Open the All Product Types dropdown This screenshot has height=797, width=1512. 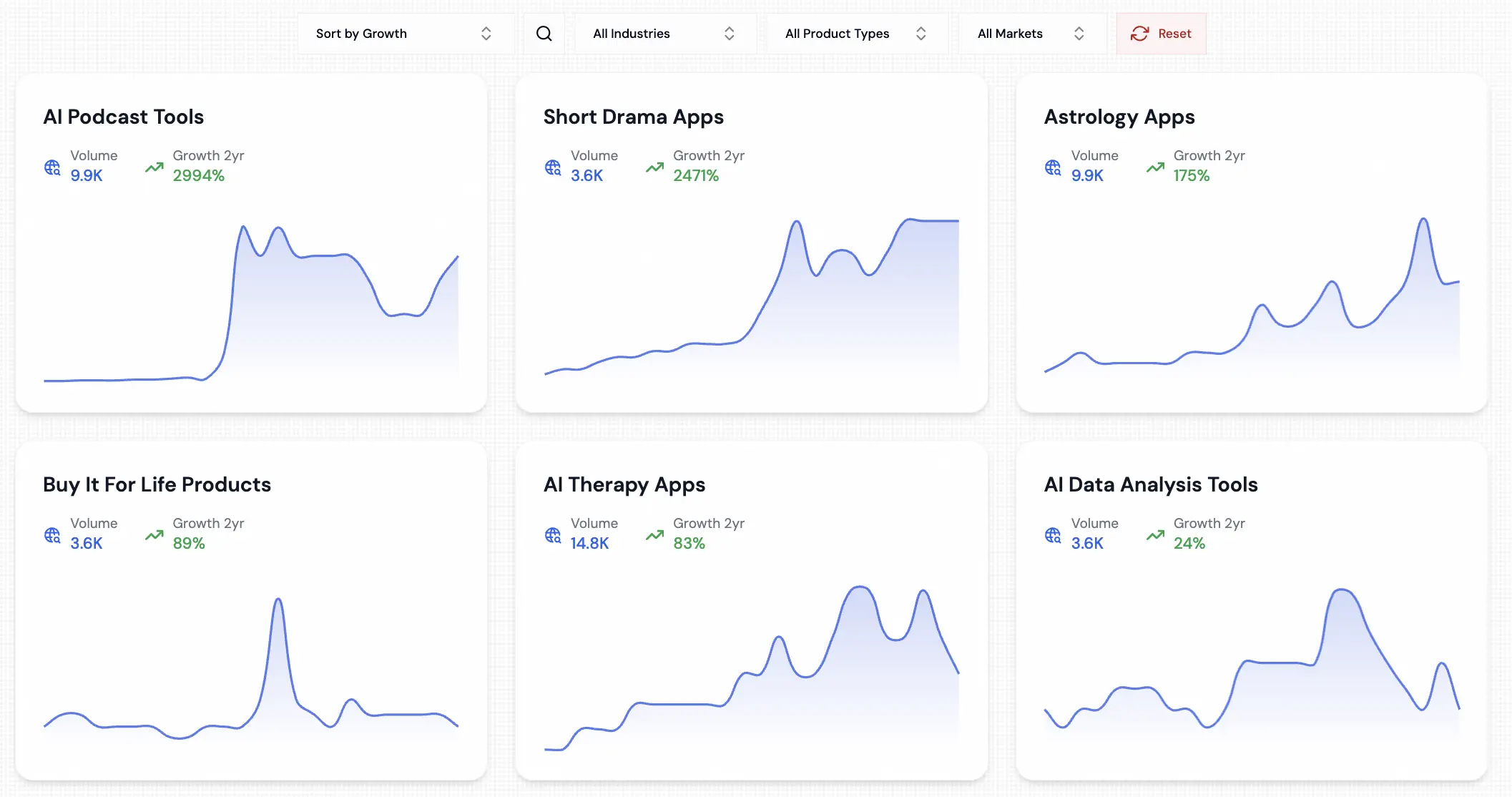(857, 33)
